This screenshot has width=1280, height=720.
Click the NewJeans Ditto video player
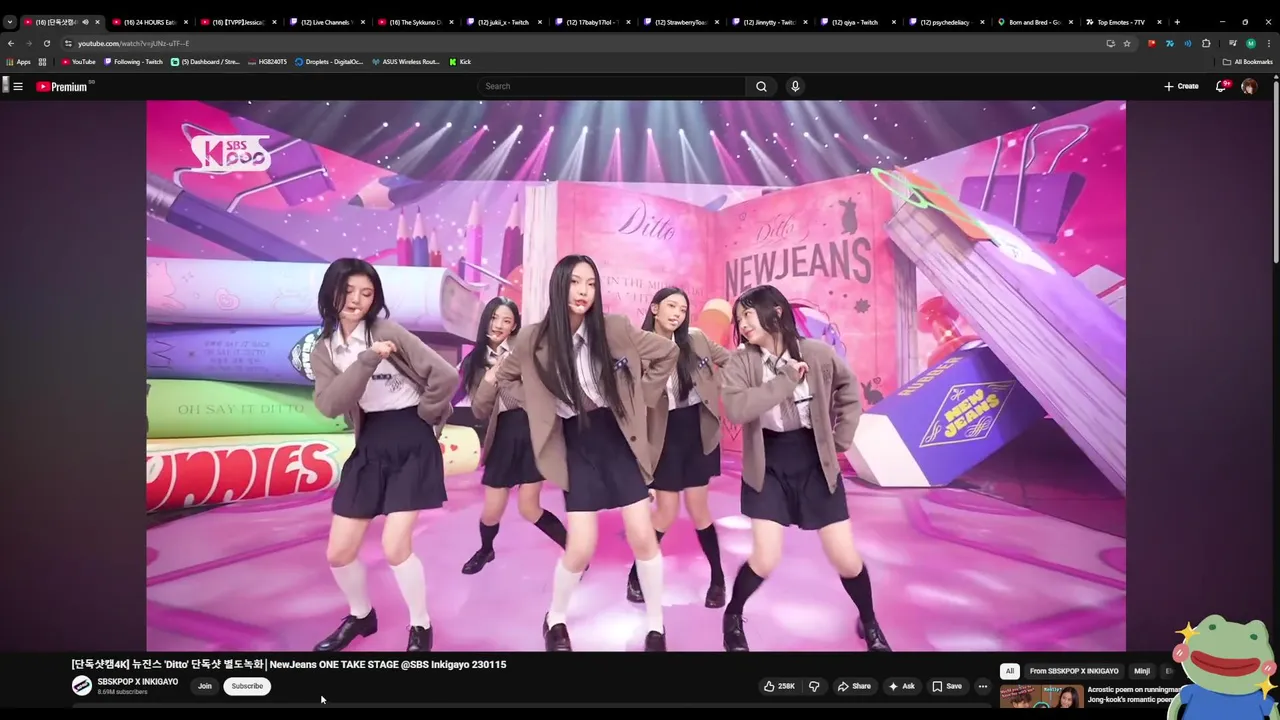pos(636,376)
